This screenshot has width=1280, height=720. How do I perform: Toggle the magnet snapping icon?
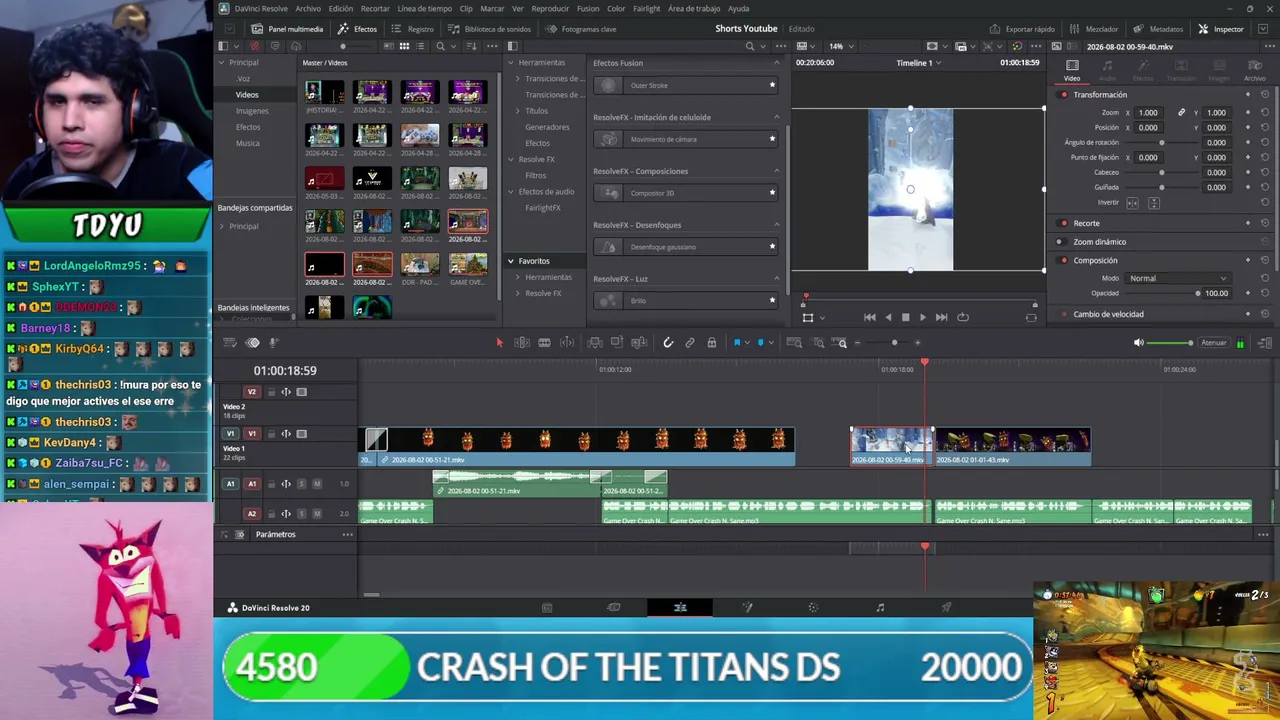click(668, 343)
